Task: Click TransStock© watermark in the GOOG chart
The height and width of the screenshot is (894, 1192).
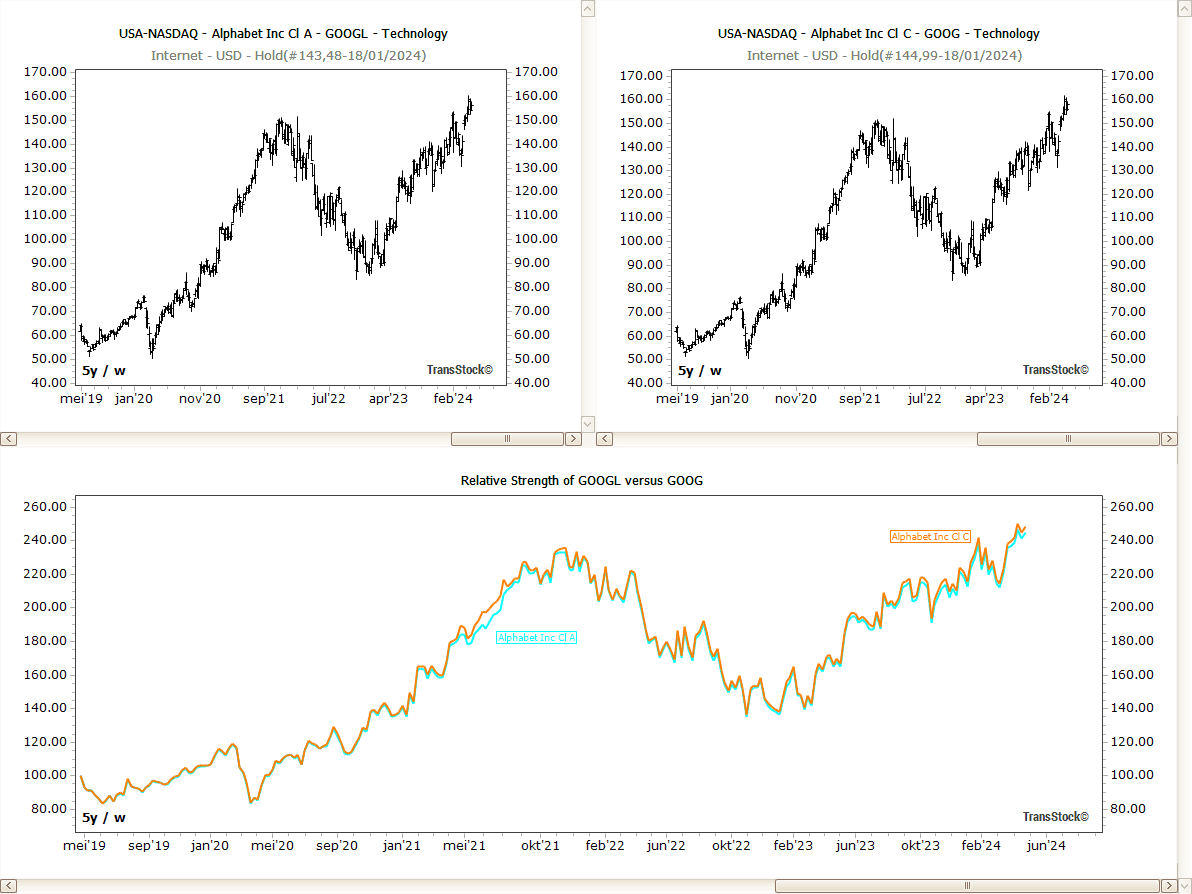Action: [1055, 370]
